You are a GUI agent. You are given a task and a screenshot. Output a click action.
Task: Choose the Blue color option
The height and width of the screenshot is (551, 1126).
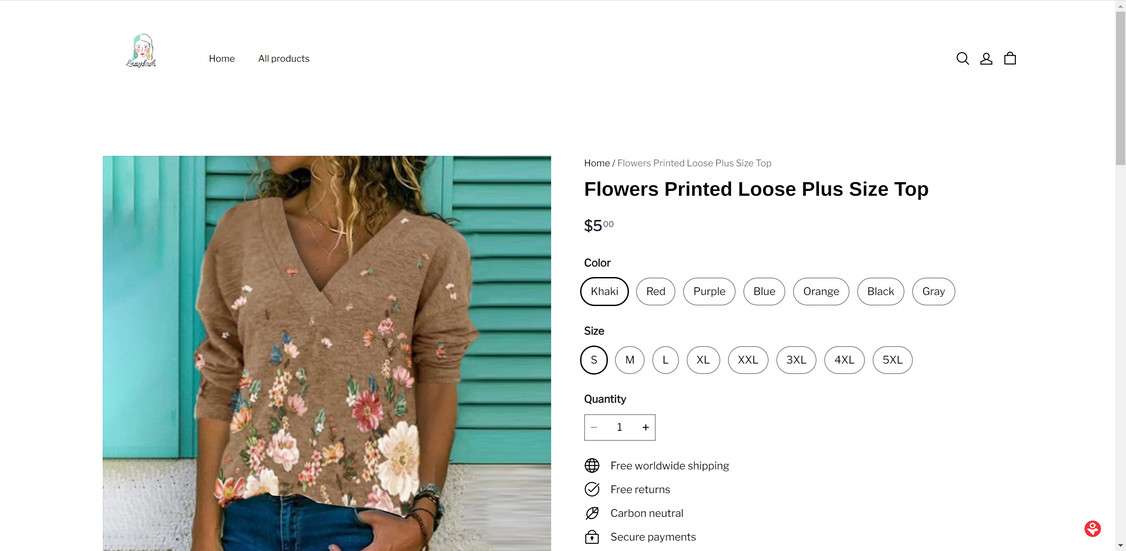click(764, 292)
